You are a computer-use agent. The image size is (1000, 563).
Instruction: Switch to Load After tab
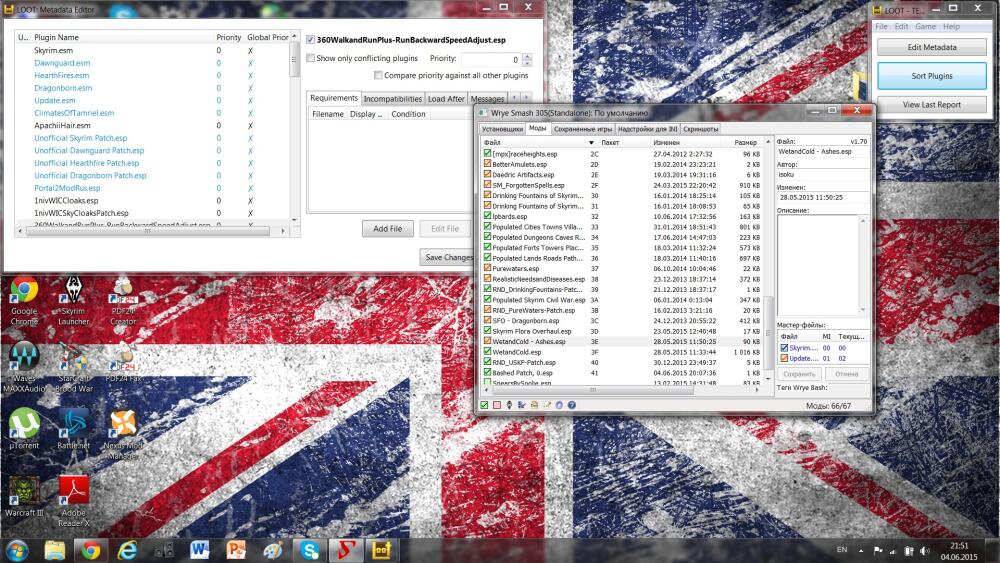click(x=446, y=99)
